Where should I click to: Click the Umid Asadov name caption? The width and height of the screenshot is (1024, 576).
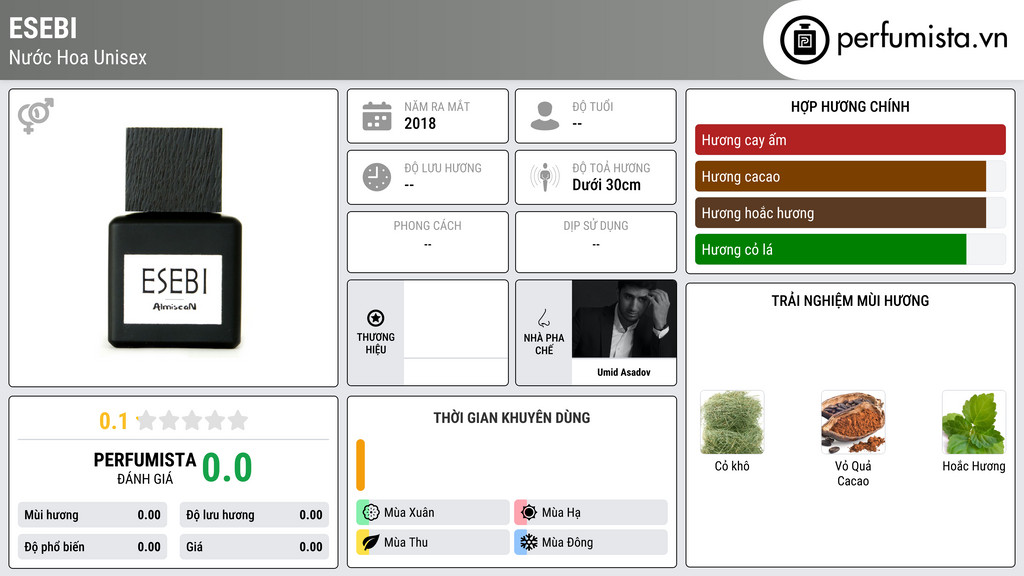click(x=624, y=372)
